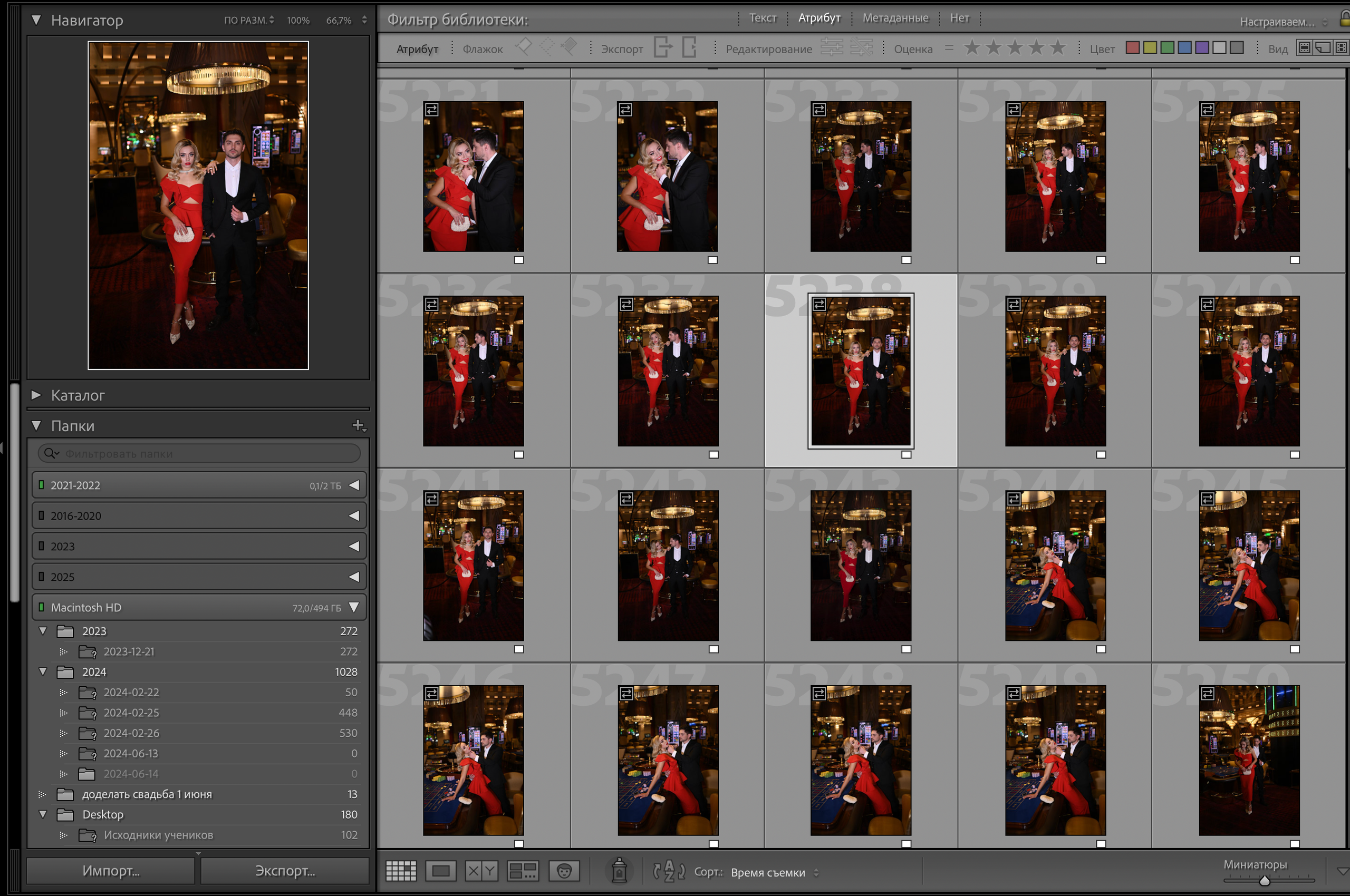The image size is (1350, 896).
Task: Collapse the 2024 folder tree
Action: pyautogui.click(x=43, y=672)
